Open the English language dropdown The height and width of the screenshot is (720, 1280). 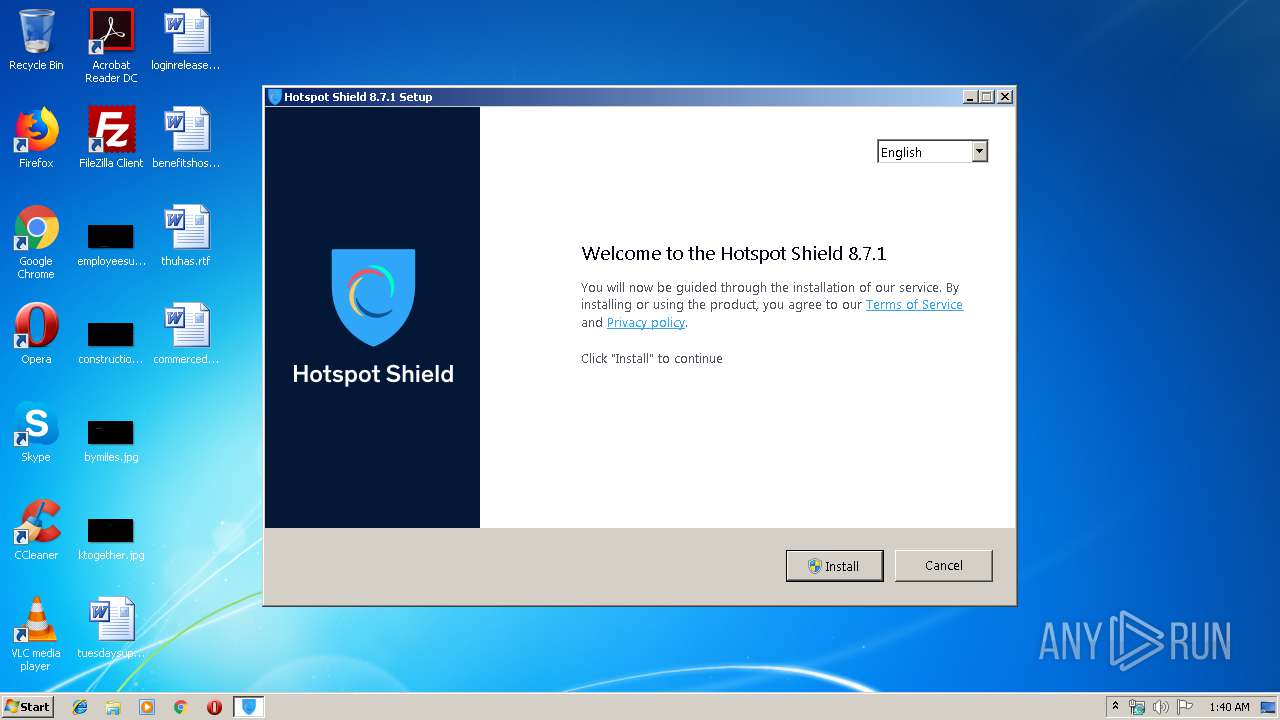(932, 152)
